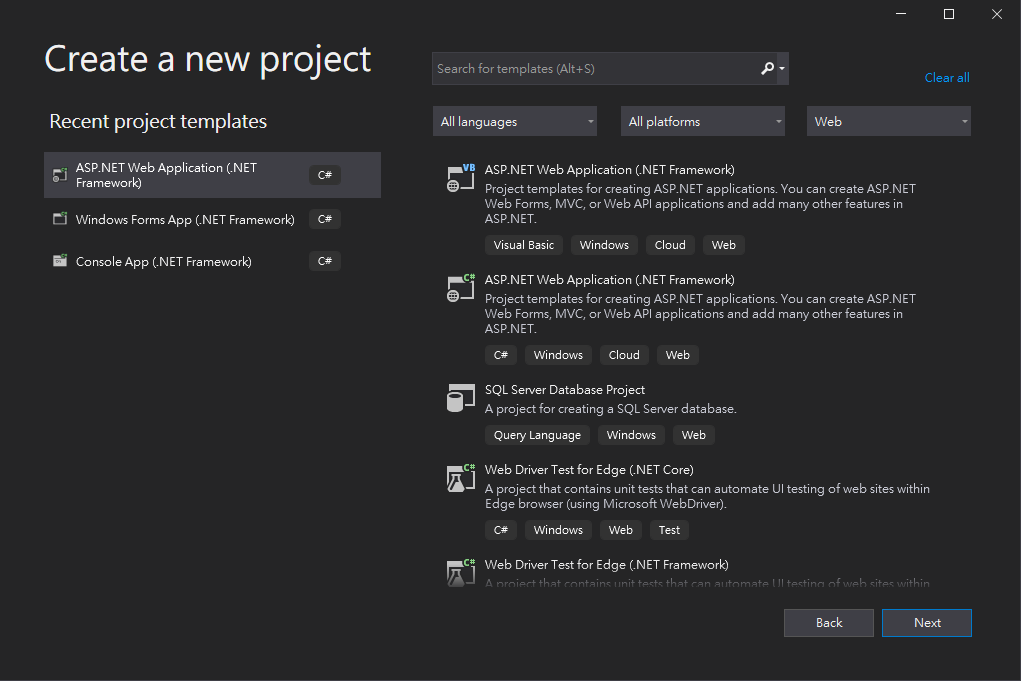Click the search magnifier icon
The height and width of the screenshot is (681, 1021).
(x=768, y=69)
